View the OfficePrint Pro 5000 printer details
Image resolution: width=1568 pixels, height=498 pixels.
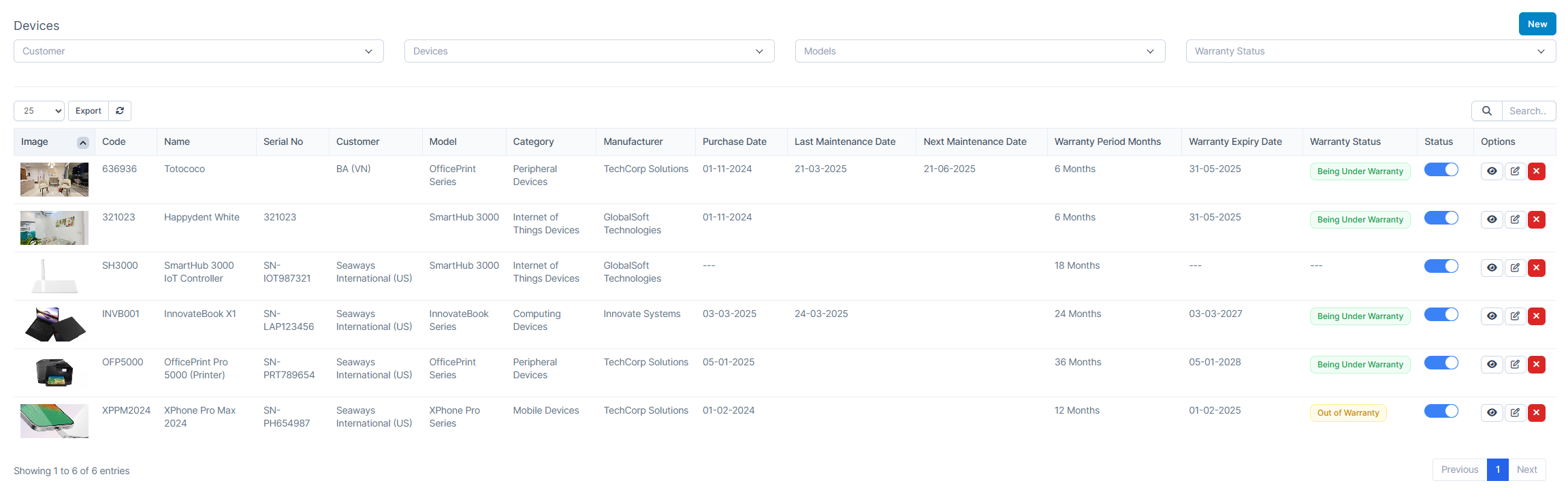(1492, 365)
